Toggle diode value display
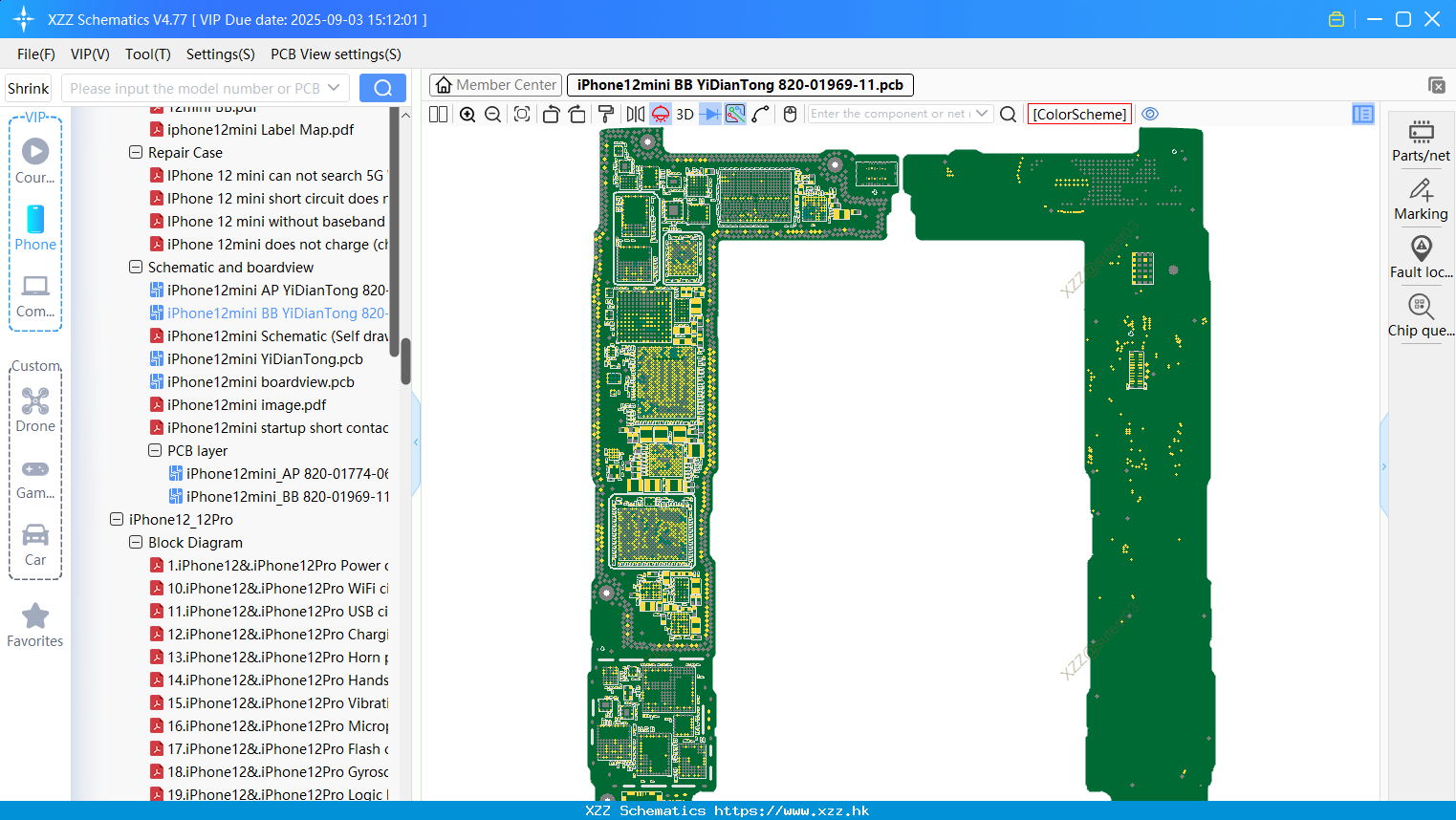 pos(710,114)
